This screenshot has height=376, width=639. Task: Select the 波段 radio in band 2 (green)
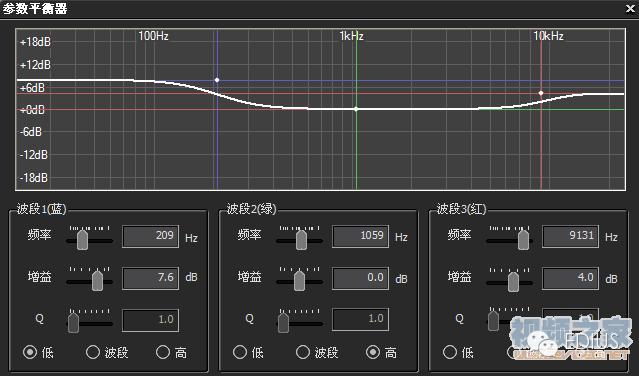click(x=303, y=352)
